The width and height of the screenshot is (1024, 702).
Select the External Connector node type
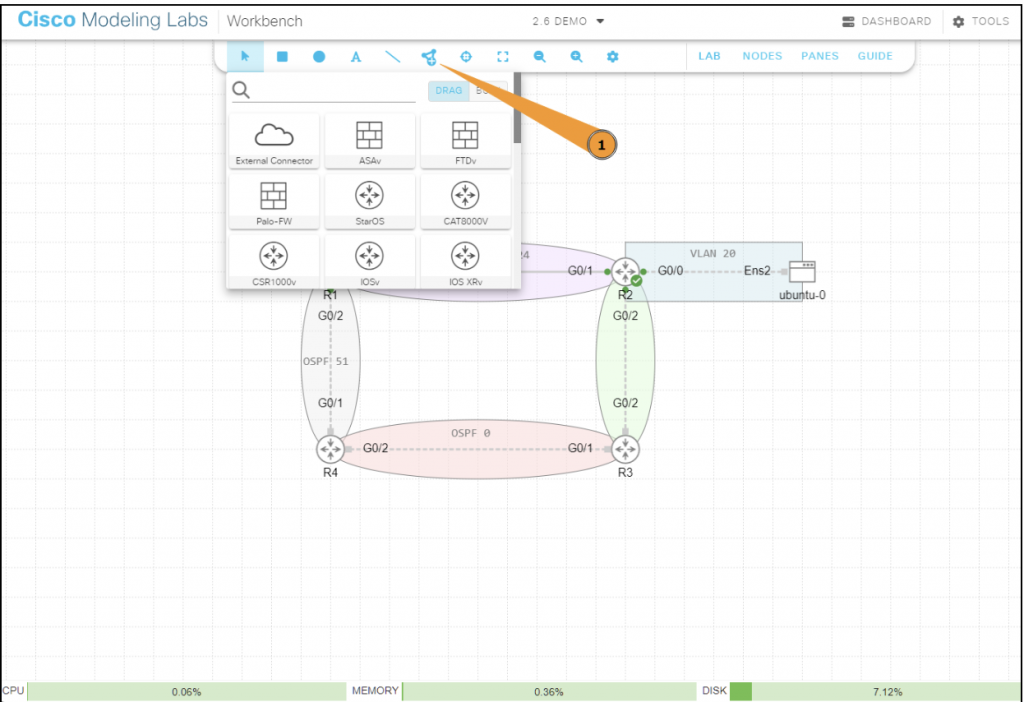[x=274, y=141]
